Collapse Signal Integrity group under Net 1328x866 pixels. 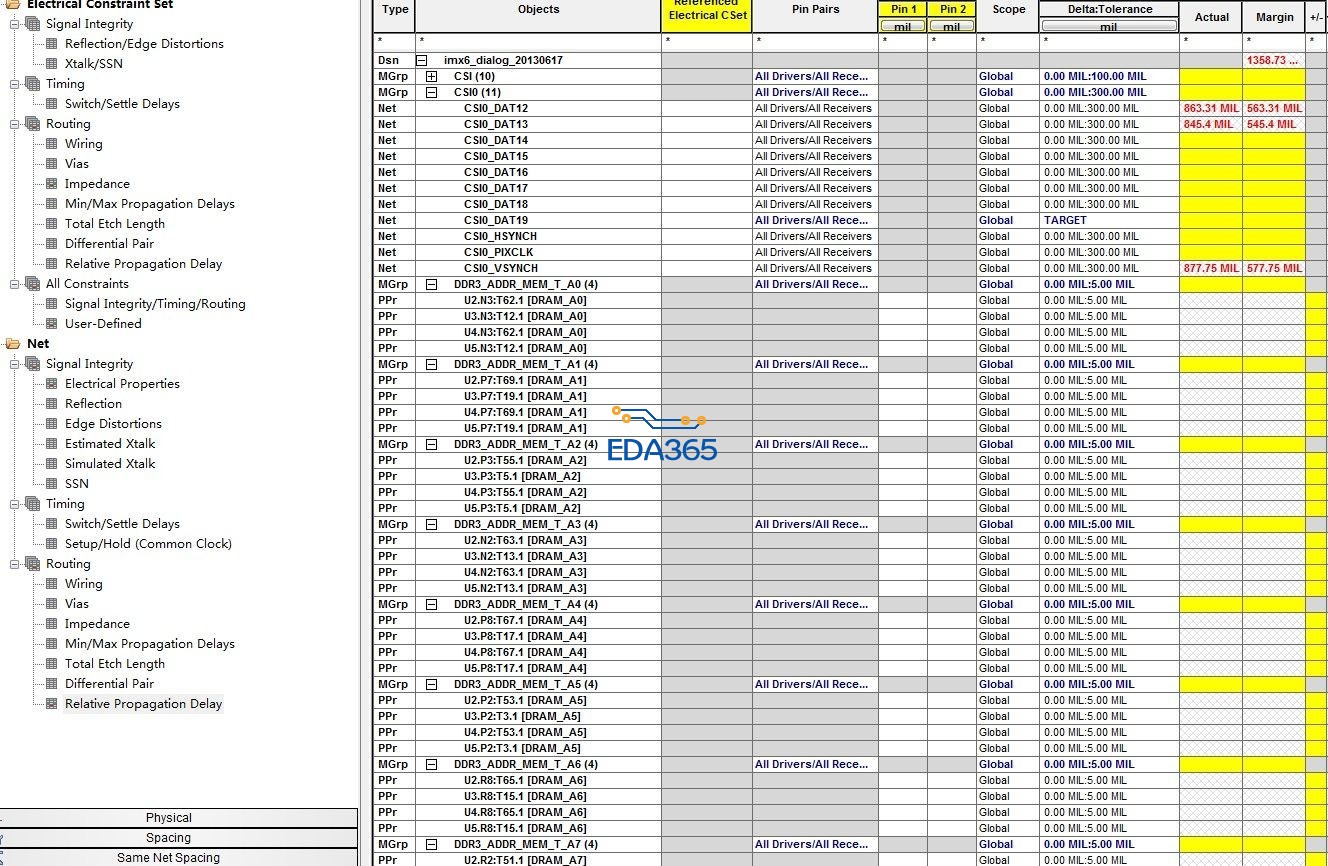click(15, 364)
